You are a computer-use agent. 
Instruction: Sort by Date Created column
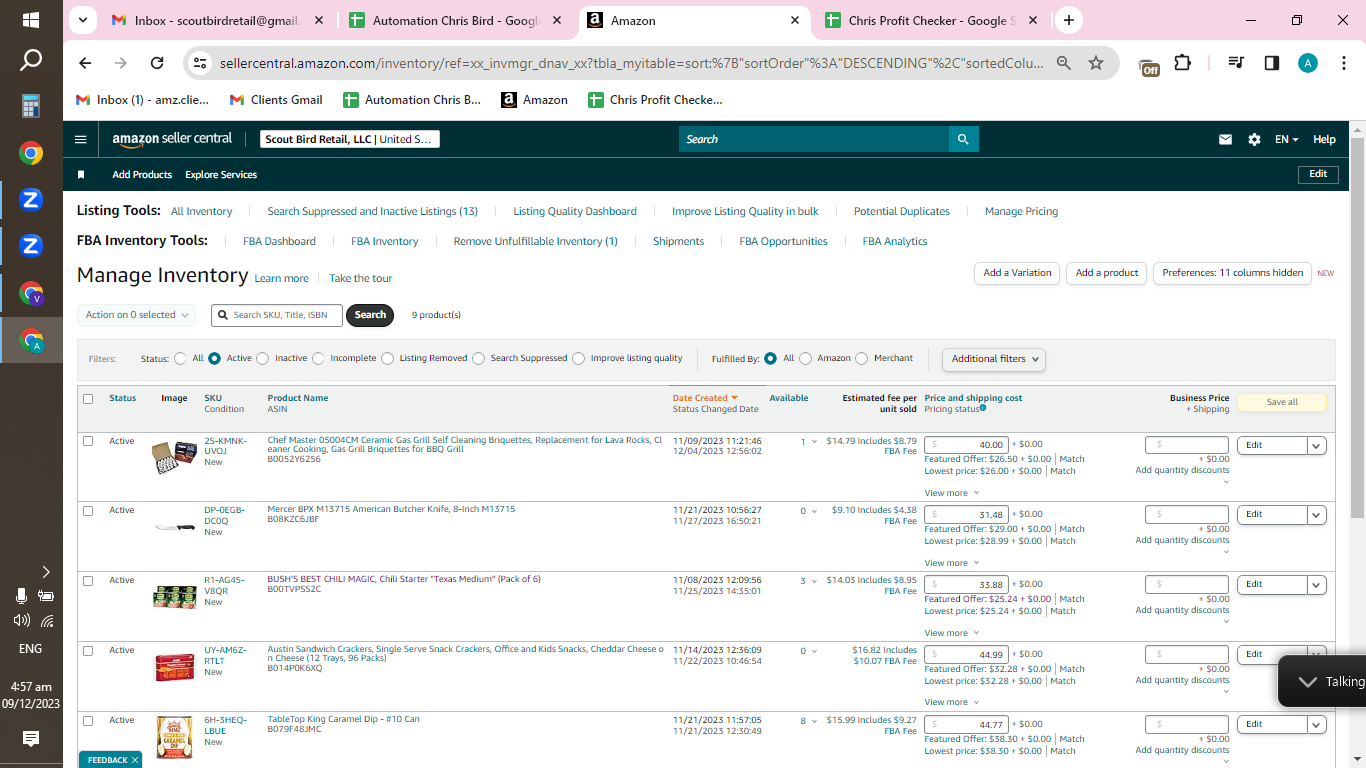[705, 398]
